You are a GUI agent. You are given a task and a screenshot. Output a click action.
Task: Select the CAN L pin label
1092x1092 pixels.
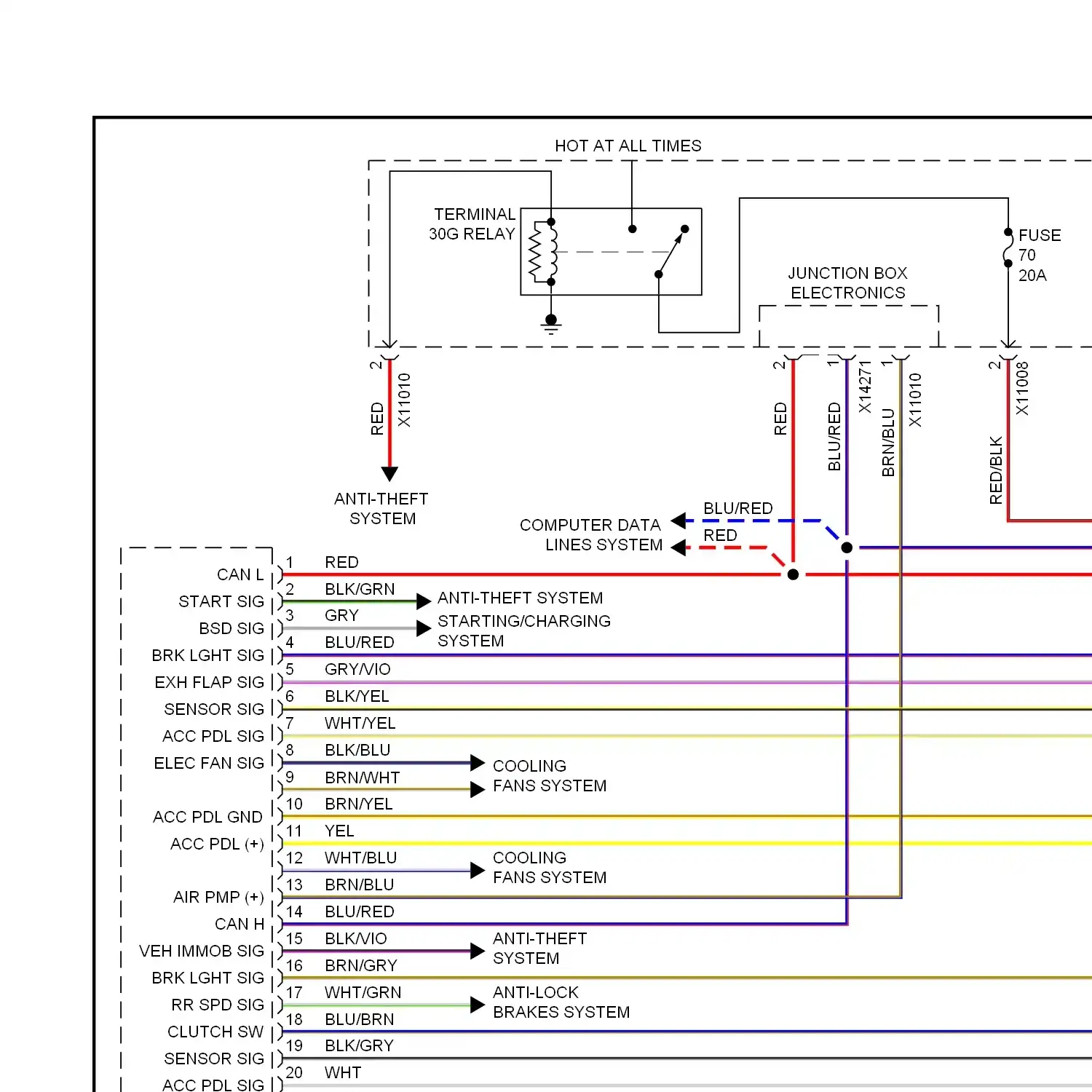click(x=240, y=574)
